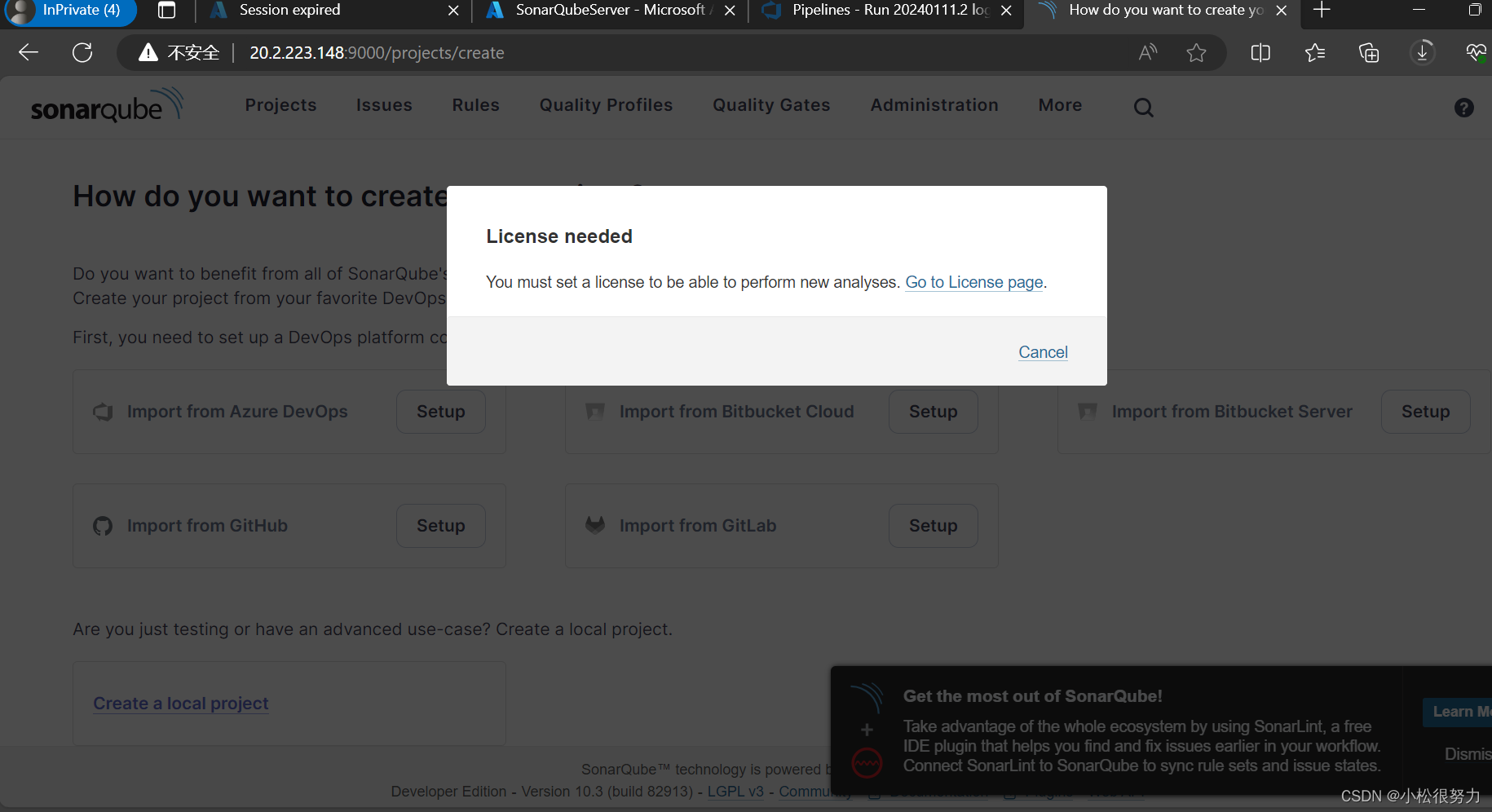Click the Bitbucket Server icon
This screenshot has height=812, width=1492.
click(x=1088, y=412)
